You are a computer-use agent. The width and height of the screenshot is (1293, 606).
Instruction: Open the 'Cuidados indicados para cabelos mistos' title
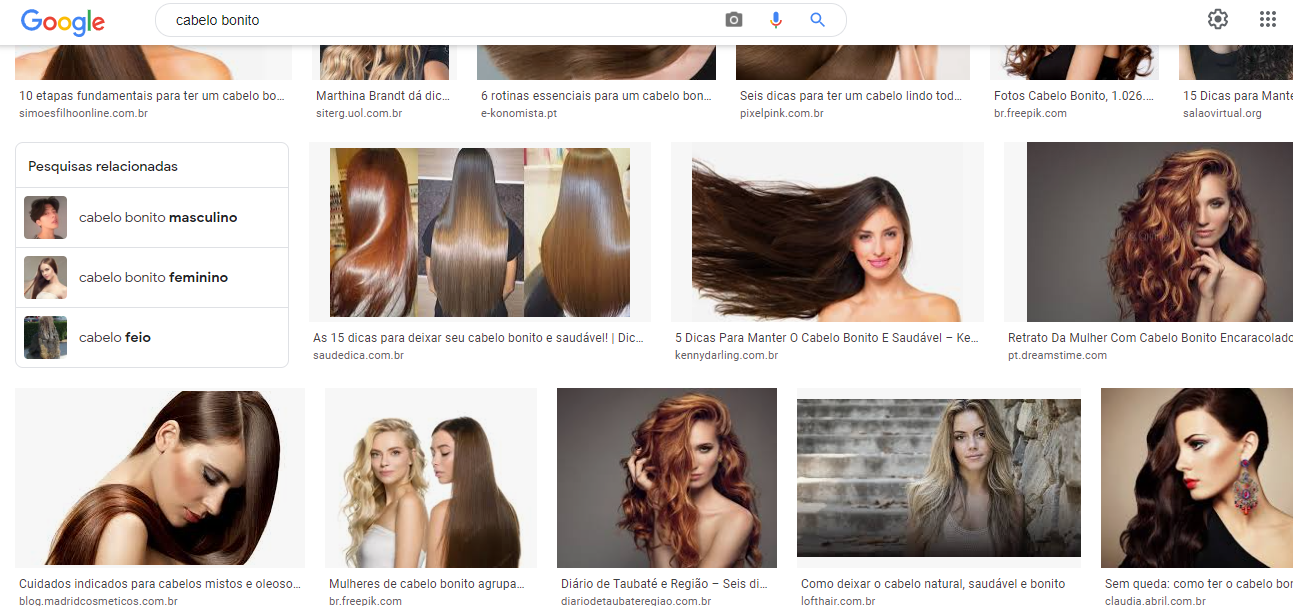click(x=160, y=584)
